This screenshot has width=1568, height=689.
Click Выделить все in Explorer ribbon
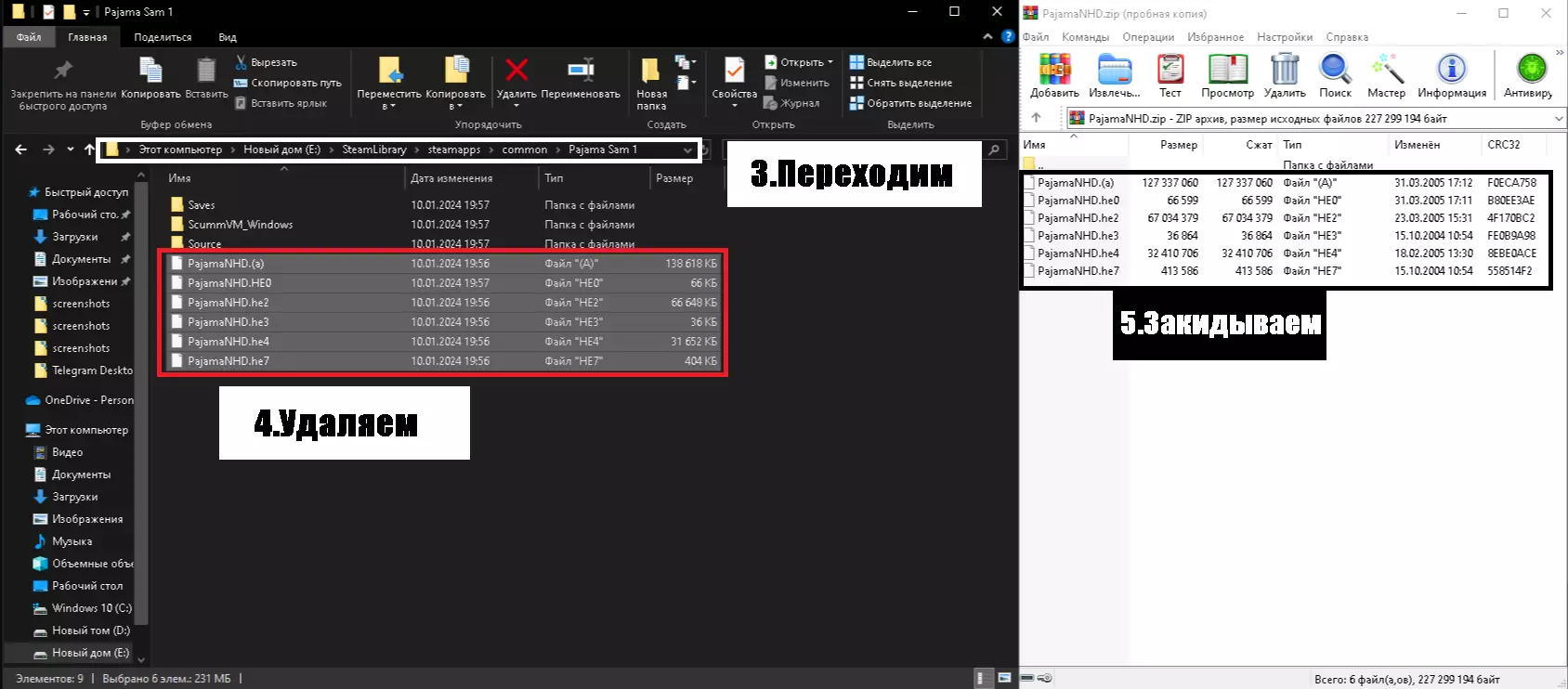[x=891, y=62]
